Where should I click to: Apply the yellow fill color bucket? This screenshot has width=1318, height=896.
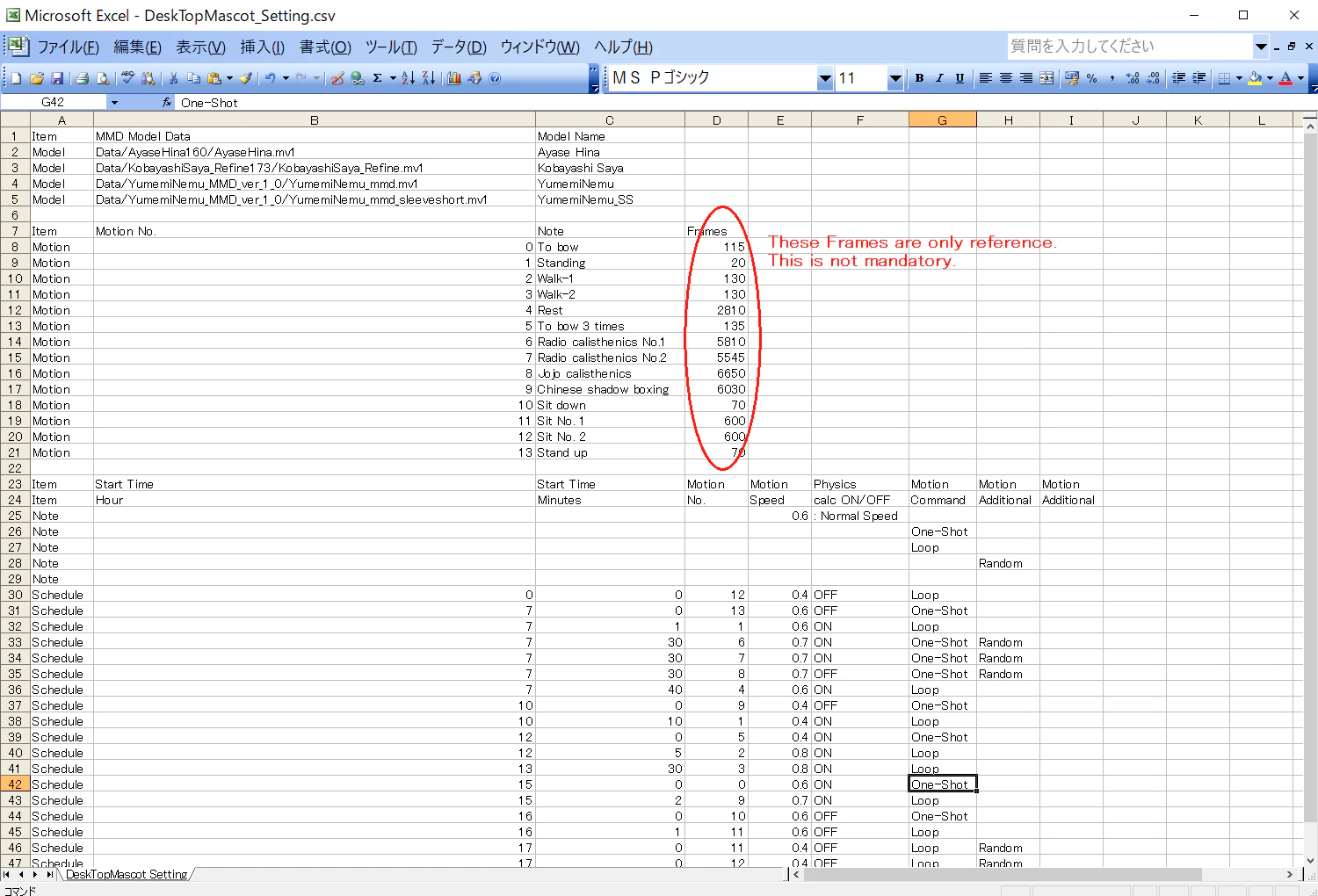[x=1255, y=78]
